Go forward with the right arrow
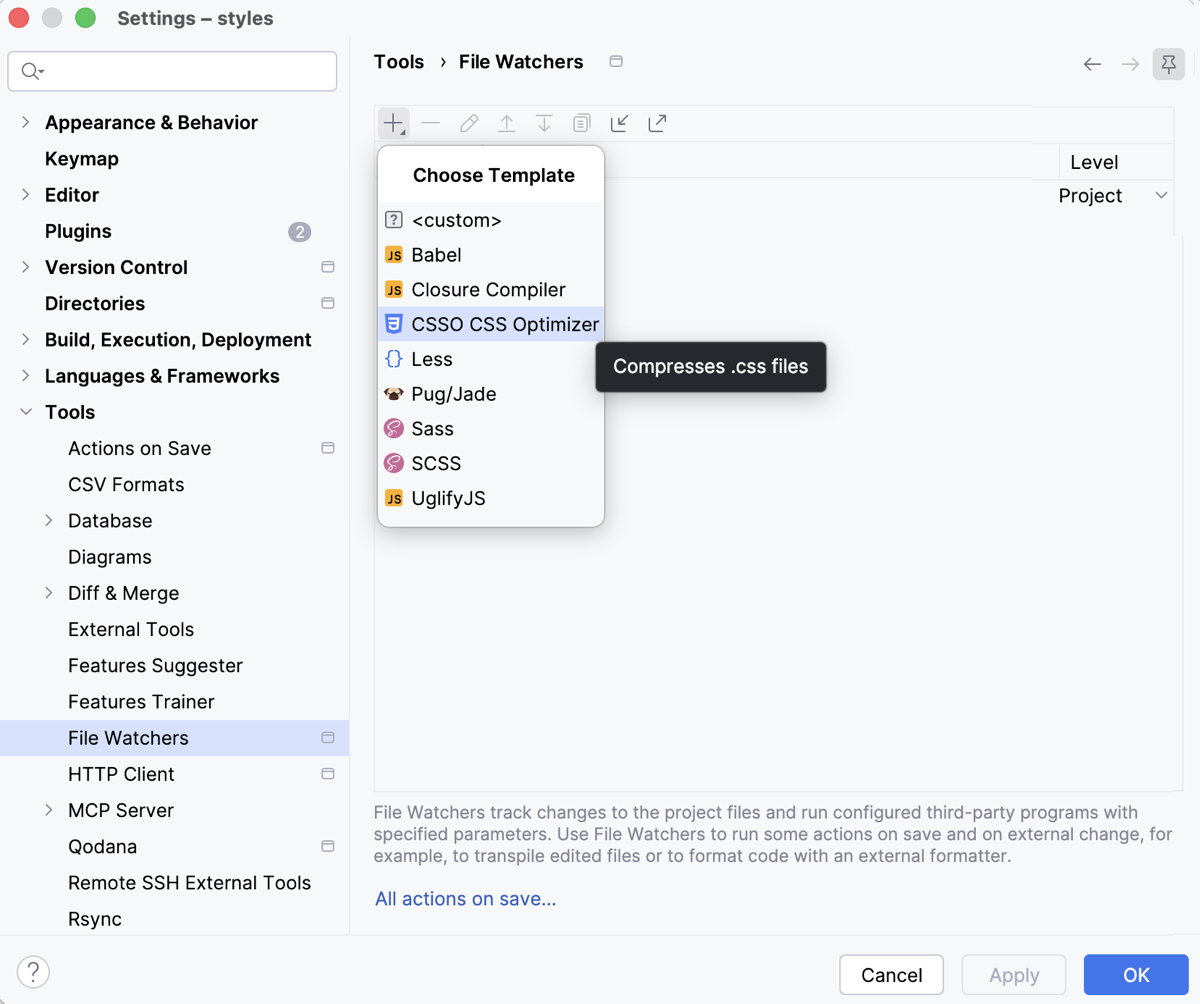Screen dimensions: 1200x1004 tap(1130, 64)
